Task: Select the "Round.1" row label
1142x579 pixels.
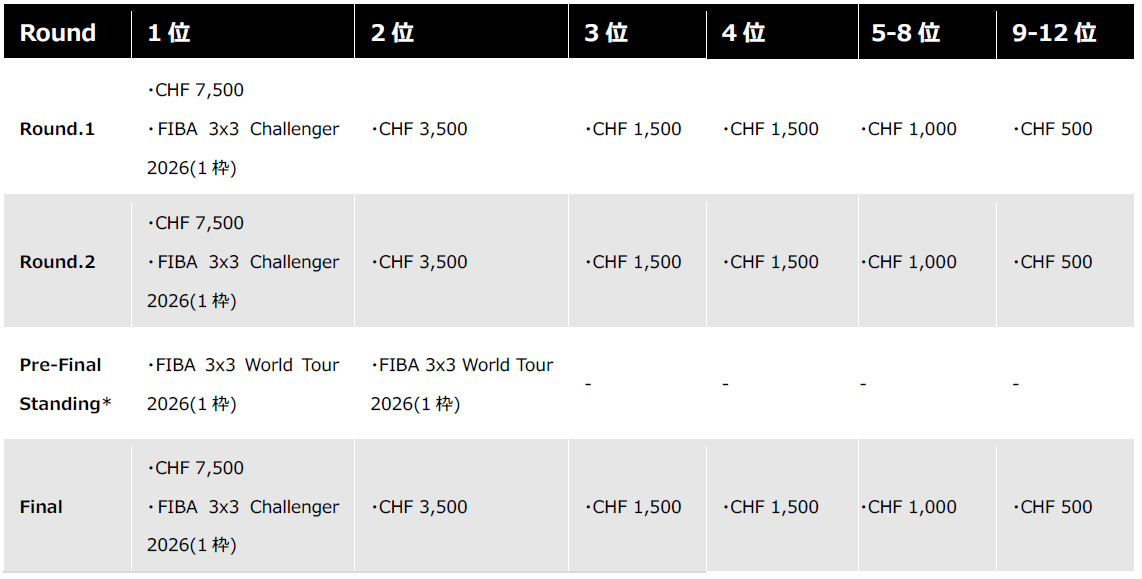Action: (x=57, y=129)
